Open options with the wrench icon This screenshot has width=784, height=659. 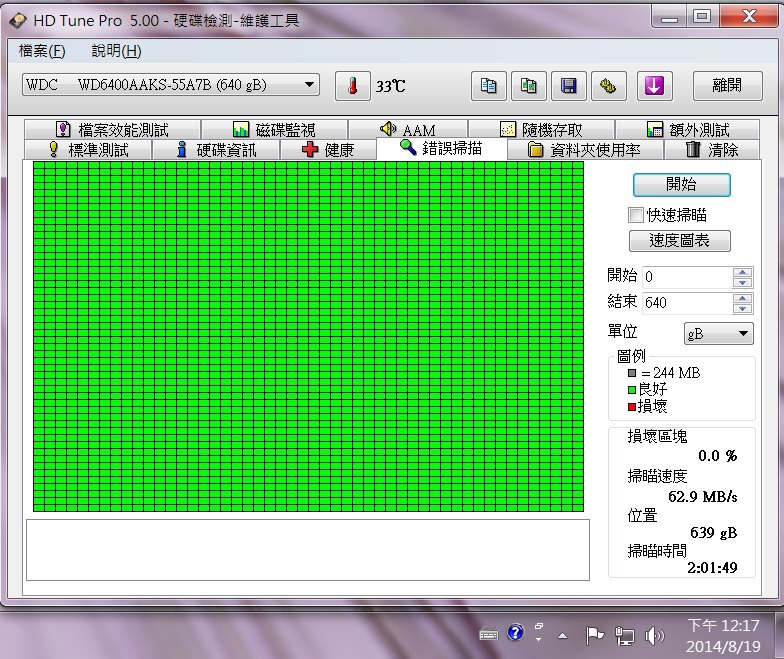coord(607,86)
